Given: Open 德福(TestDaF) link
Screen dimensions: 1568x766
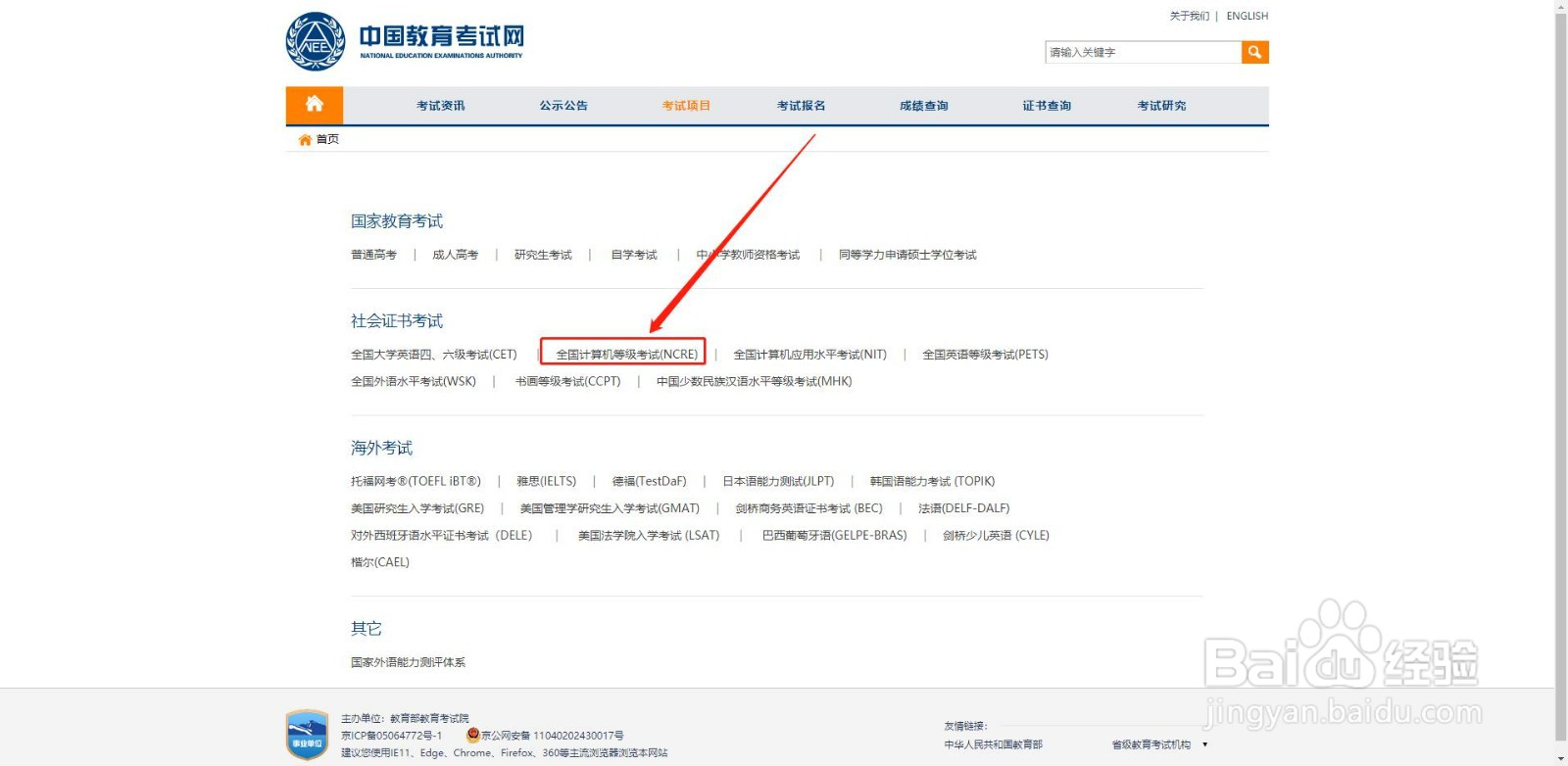Looking at the screenshot, I should coord(650,481).
